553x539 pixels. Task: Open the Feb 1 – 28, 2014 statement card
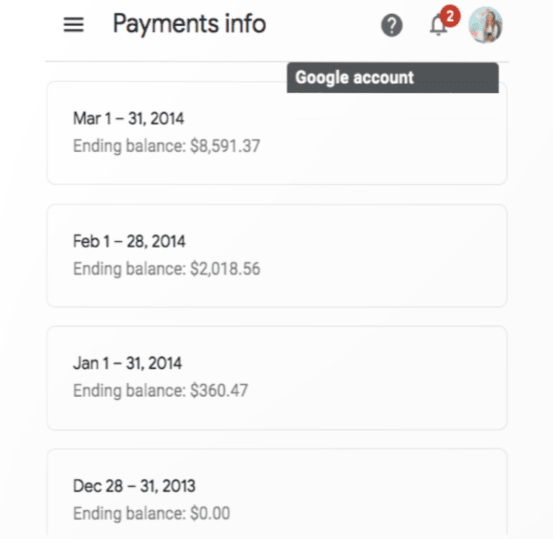pyautogui.click(x=277, y=256)
